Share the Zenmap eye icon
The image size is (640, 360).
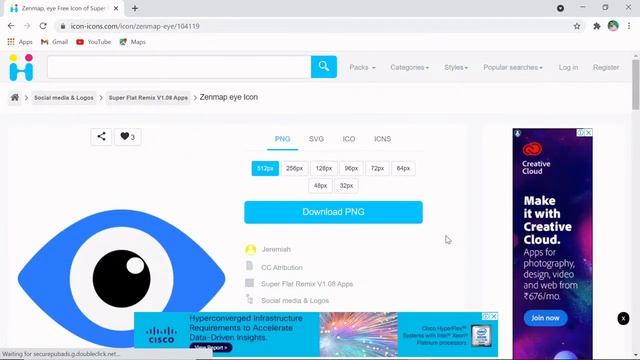pyautogui.click(x=101, y=136)
